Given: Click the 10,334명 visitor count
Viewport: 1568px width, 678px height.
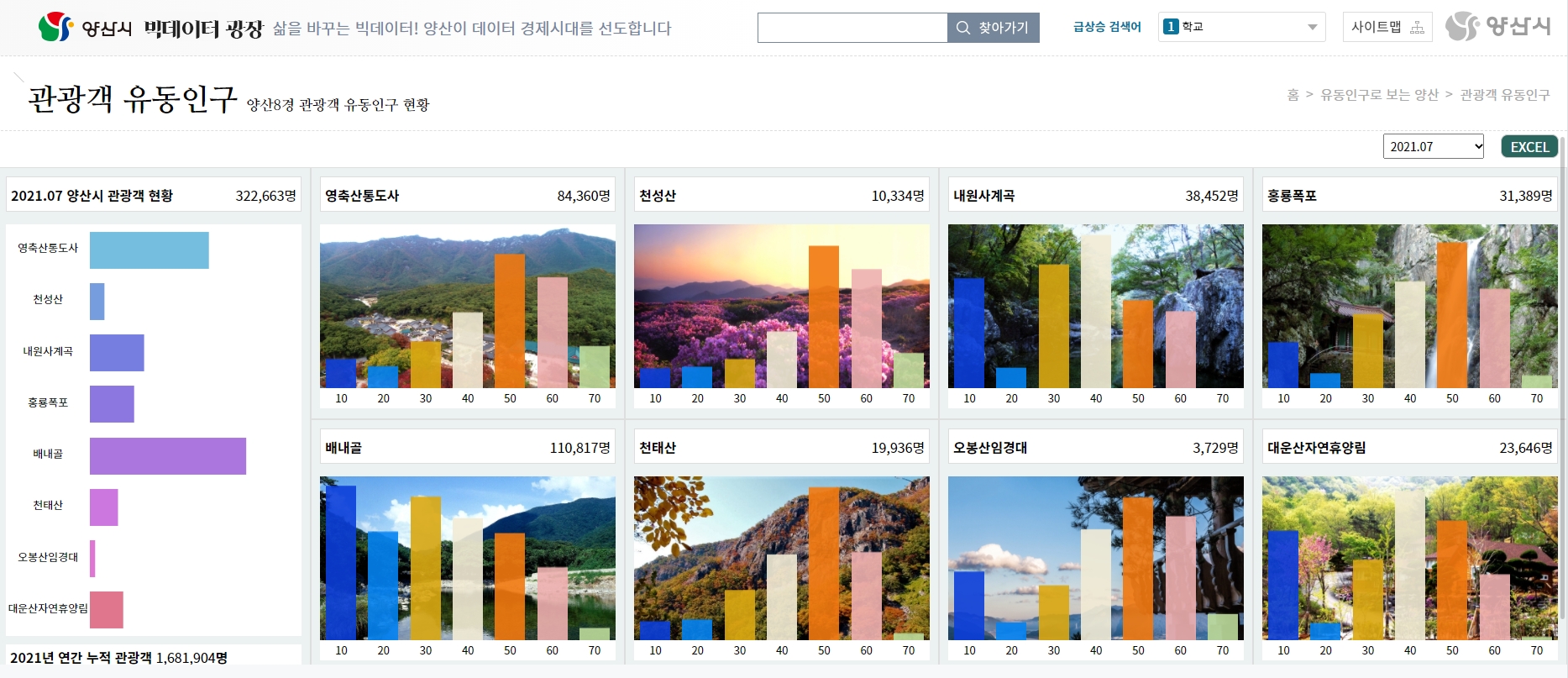Looking at the screenshot, I should (898, 196).
